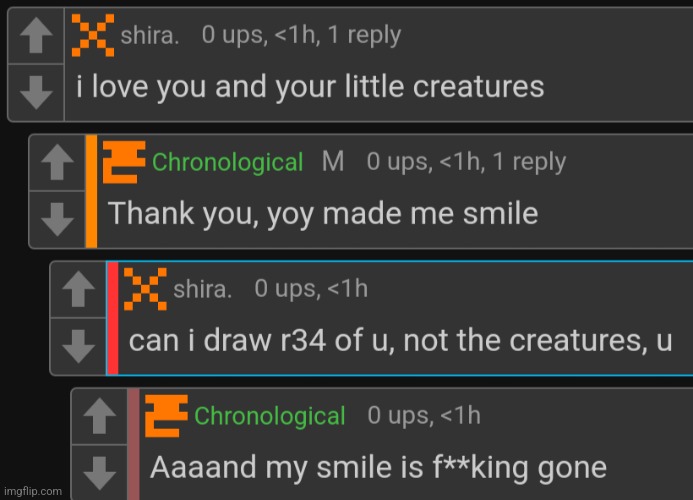Click the red bar on shira's reply
The image size is (693, 500).
[112, 318]
